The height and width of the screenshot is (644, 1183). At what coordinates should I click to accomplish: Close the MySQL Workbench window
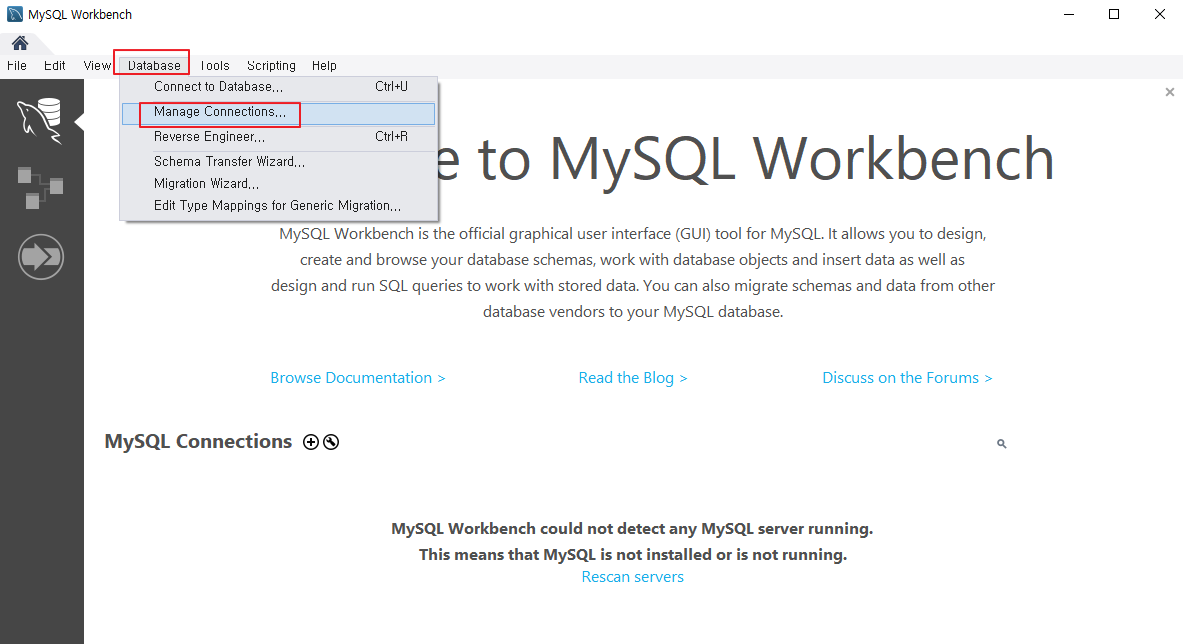[1160, 14]
